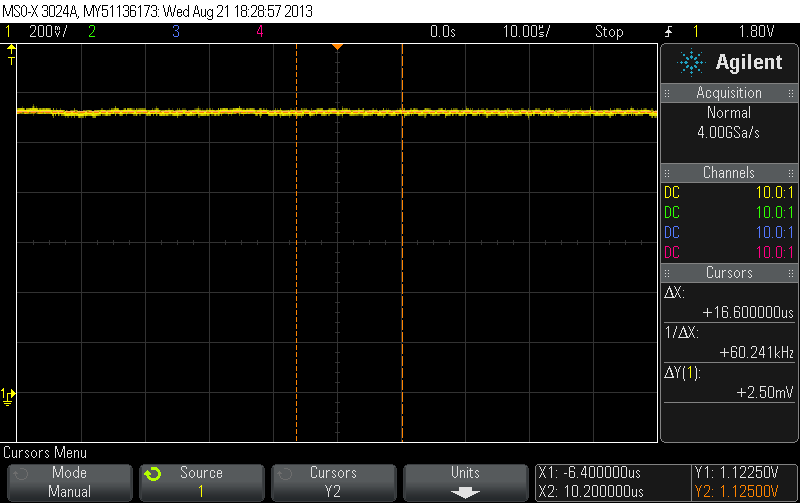Viewport: 800px width, 503px height.
Task: Click the Agilent logo
Action: (x=730, y=62)
